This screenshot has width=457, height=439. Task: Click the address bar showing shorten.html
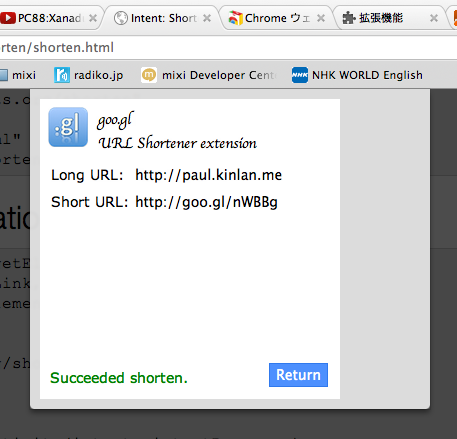[228, 48]
